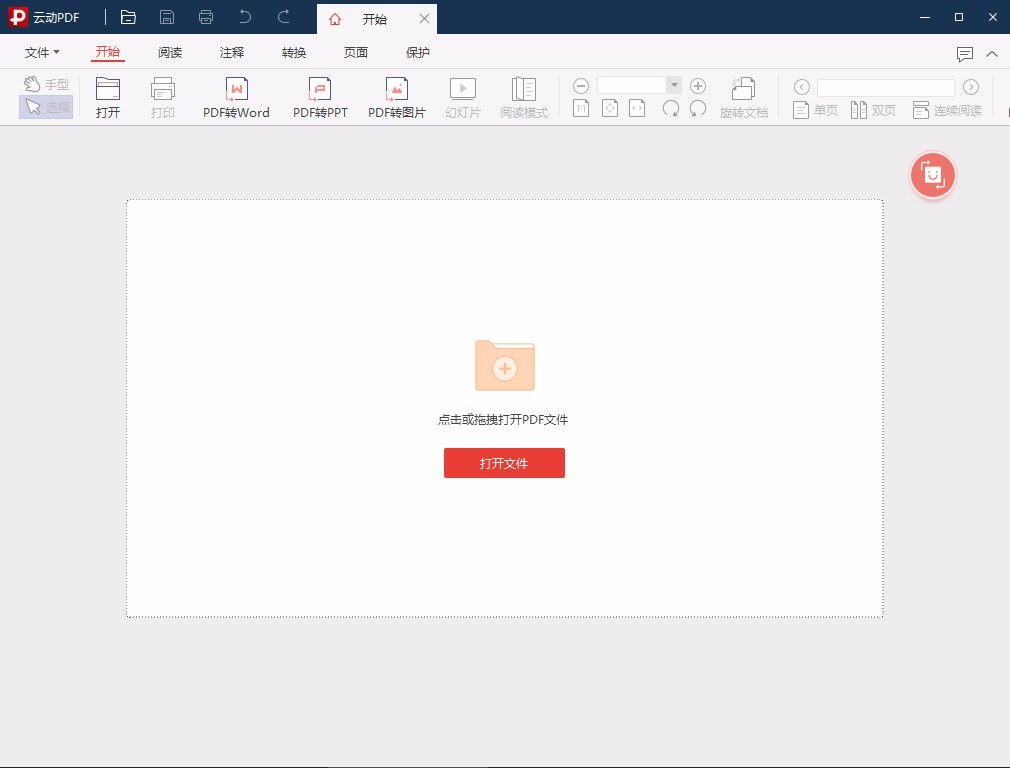
Task: Enable 连续阅读 continuous reading
Action: click(x=947, y=110)
